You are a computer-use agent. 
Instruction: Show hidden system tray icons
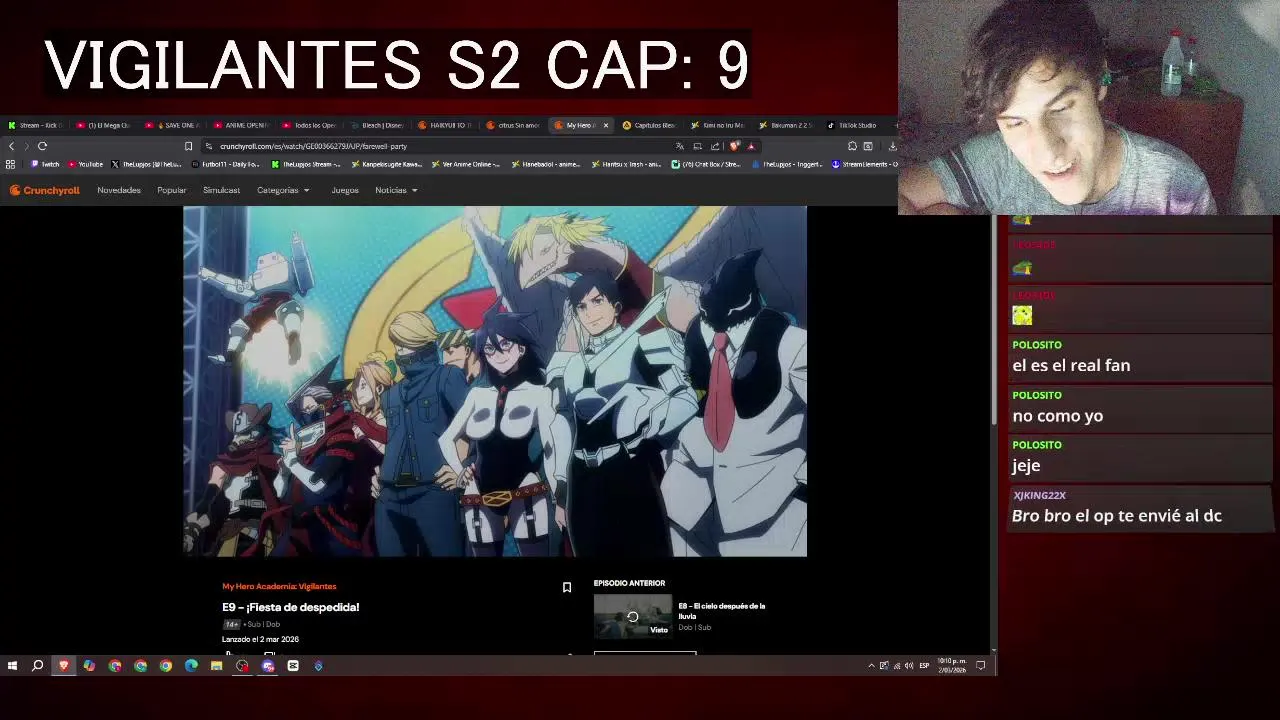click(x=871, y=666)
